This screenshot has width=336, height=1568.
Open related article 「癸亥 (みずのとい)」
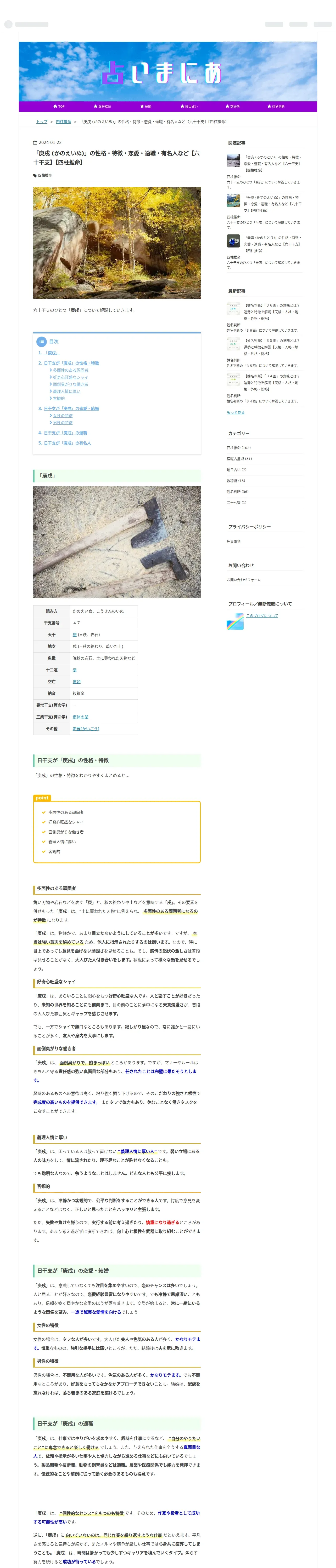coord(273,164)
